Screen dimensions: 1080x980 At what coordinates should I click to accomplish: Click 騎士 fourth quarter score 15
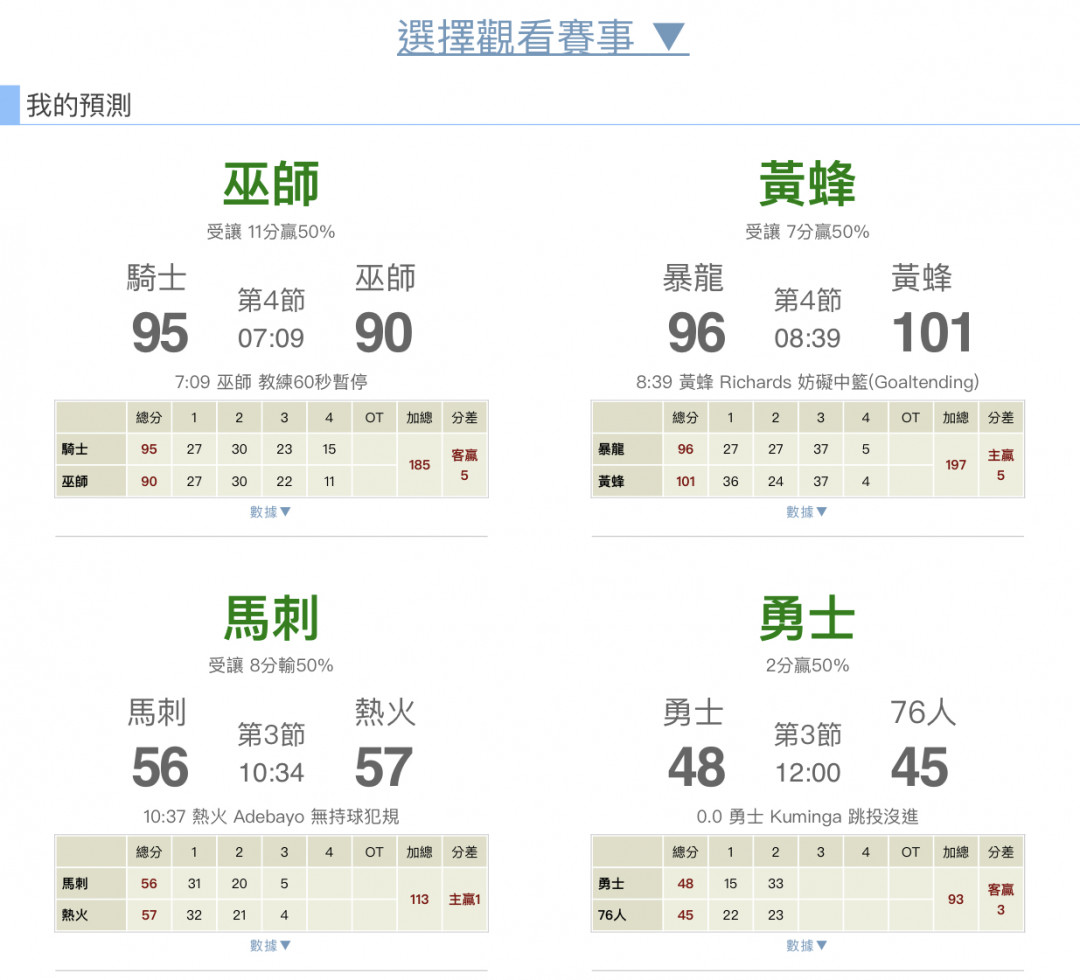point(329,449)
